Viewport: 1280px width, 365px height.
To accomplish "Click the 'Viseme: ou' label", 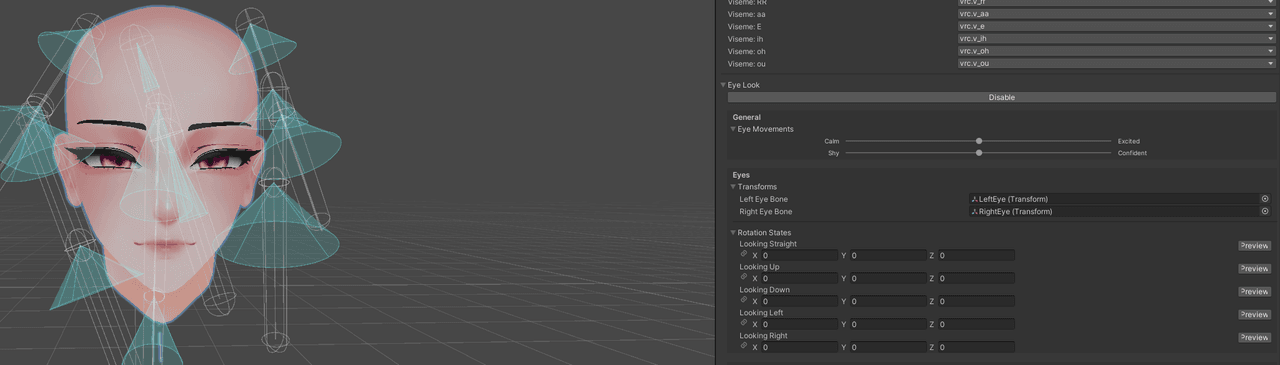I will pos(747,63).
